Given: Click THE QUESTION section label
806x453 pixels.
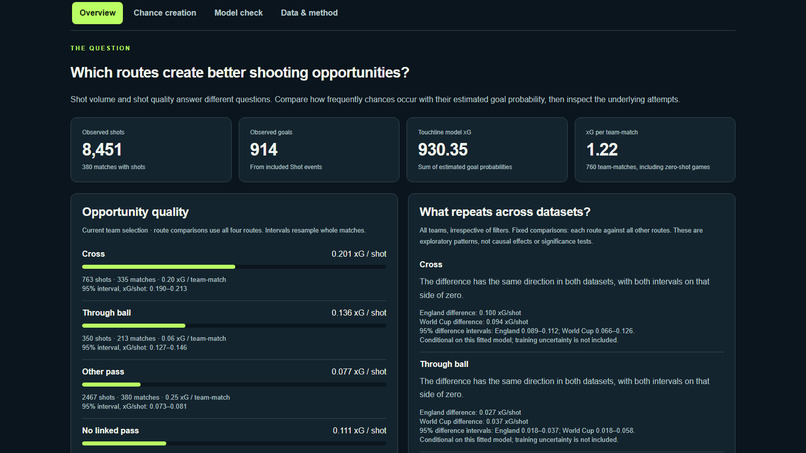Looking at the screenshot, I should tap(100, 48).
